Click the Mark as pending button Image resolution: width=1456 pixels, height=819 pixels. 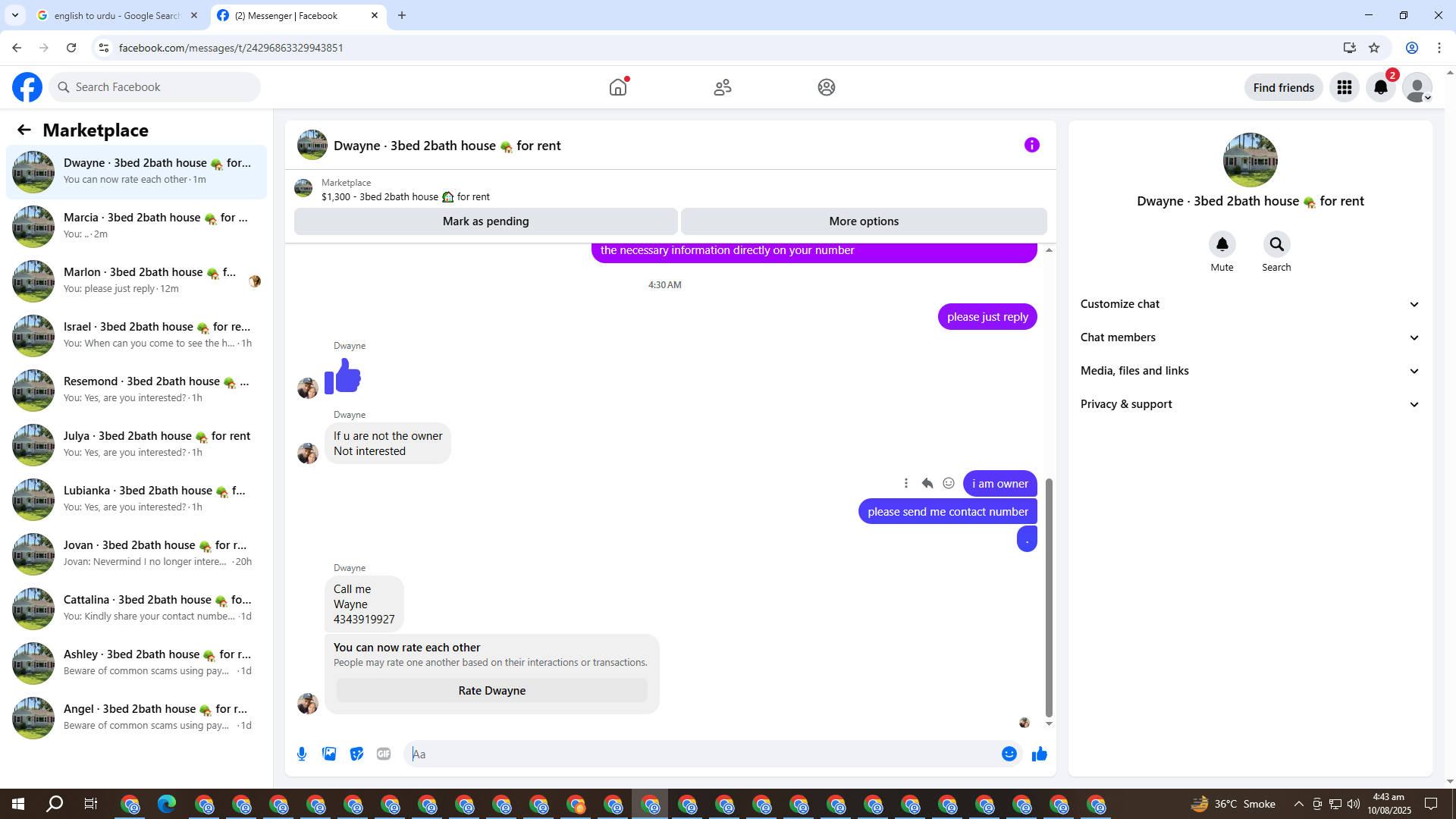(x=485, y=221)
